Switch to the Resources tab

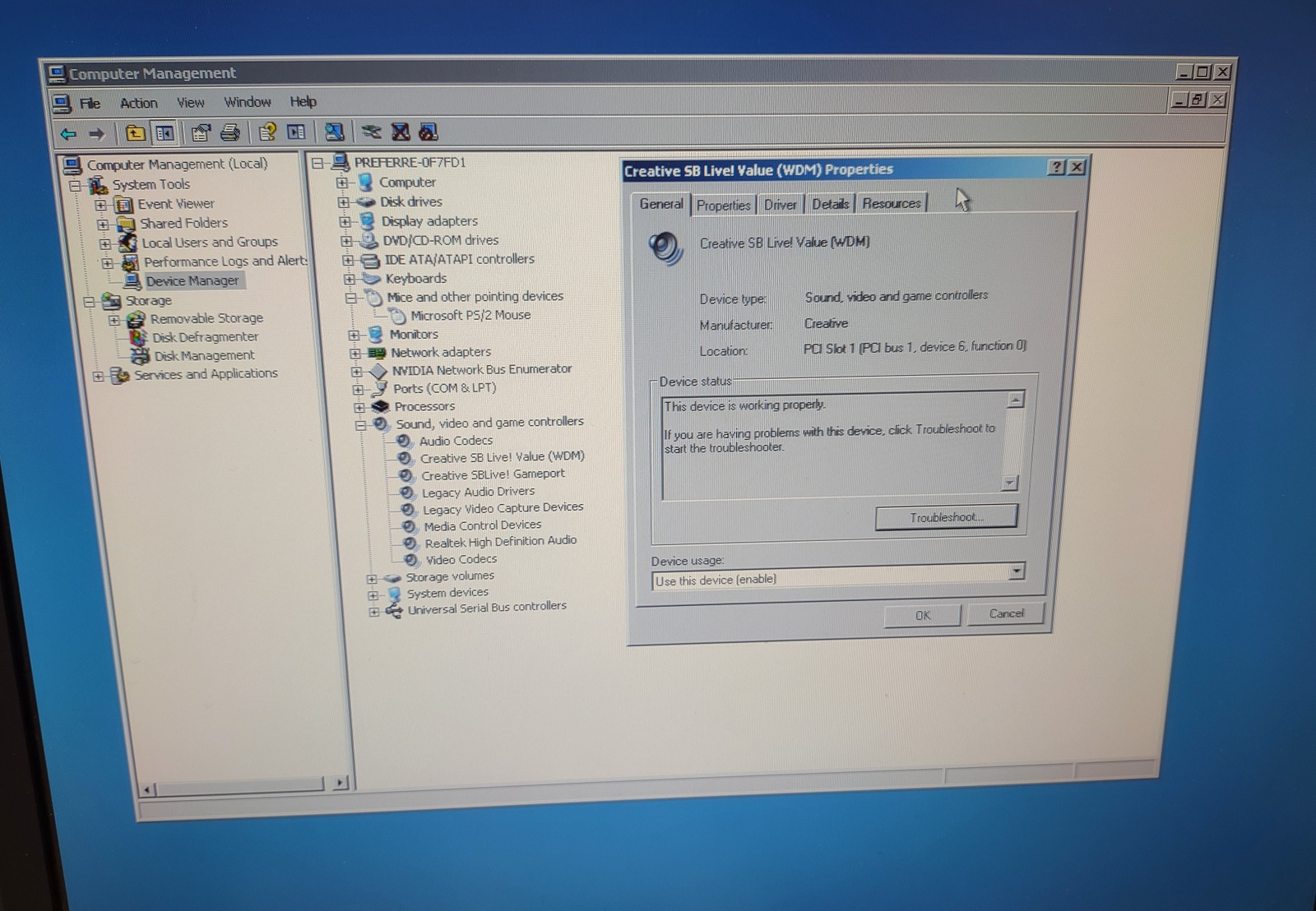[x=892, y=203]
